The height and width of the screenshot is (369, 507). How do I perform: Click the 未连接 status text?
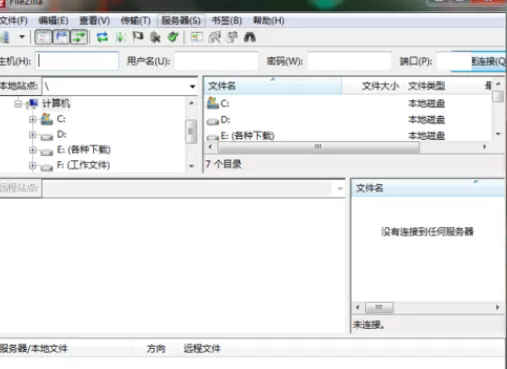point(369,324)
